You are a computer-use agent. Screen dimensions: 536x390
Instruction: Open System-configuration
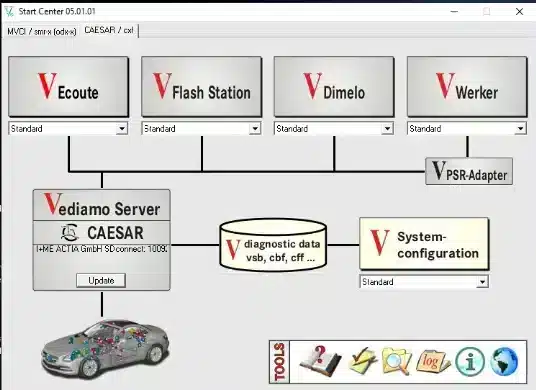click(x=424, y=244)
